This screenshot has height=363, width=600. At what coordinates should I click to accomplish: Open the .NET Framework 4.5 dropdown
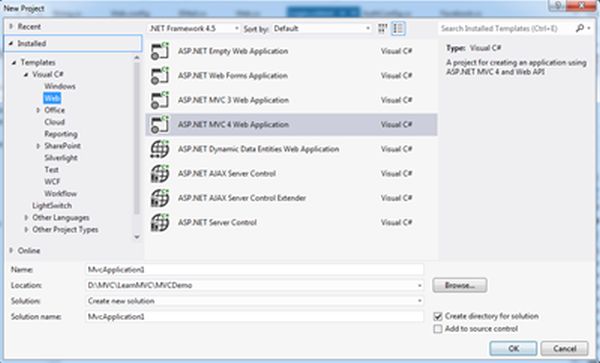pos(194,29)
